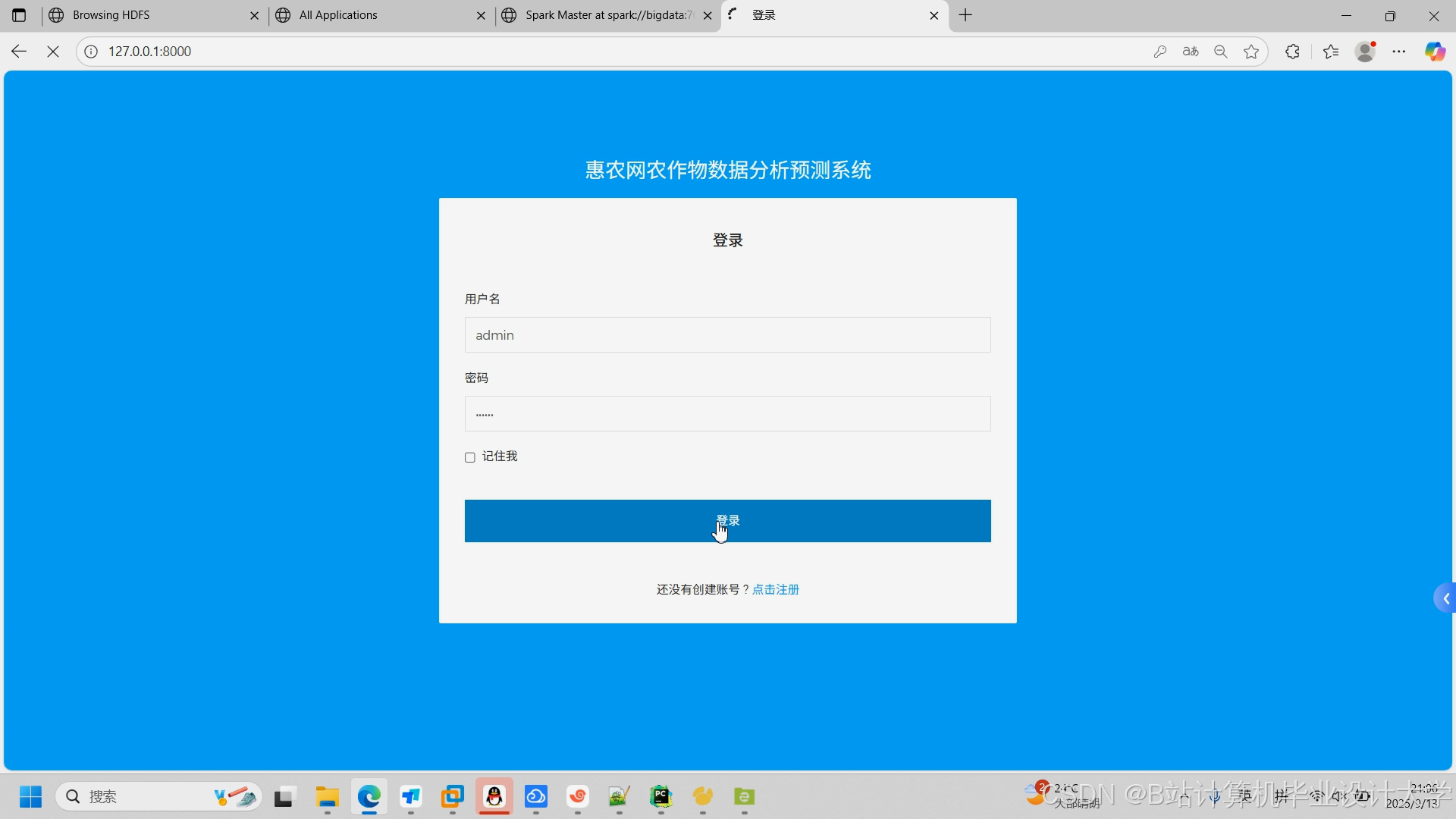Image resolution: width=1456 pixels, height=819 pixels.
Task: Click the browser profile avatar
Action: (x=1365, y=52)
